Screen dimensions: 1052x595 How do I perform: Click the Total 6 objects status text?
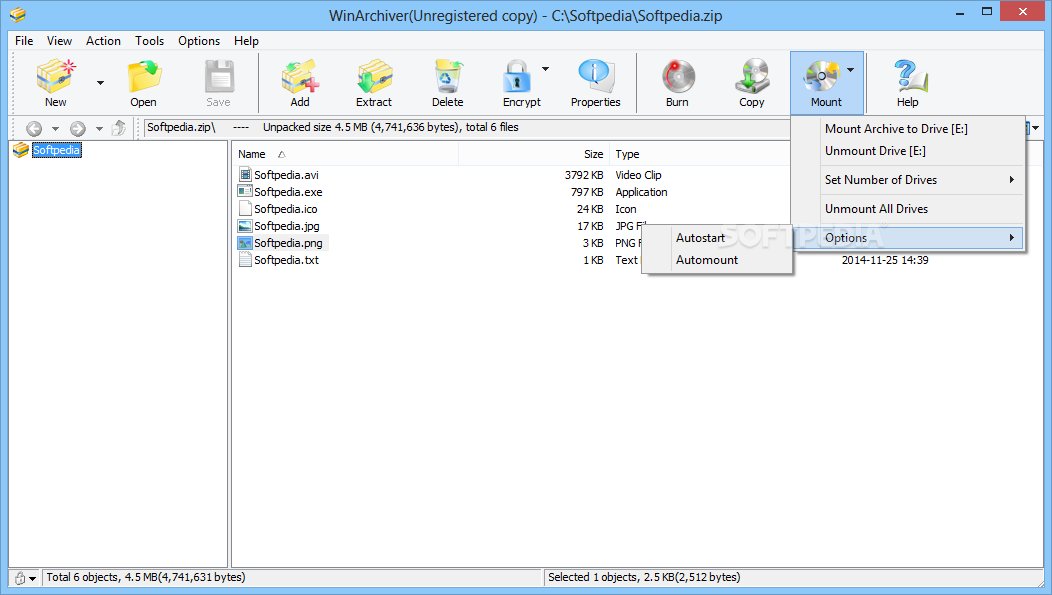coord(146,578)
